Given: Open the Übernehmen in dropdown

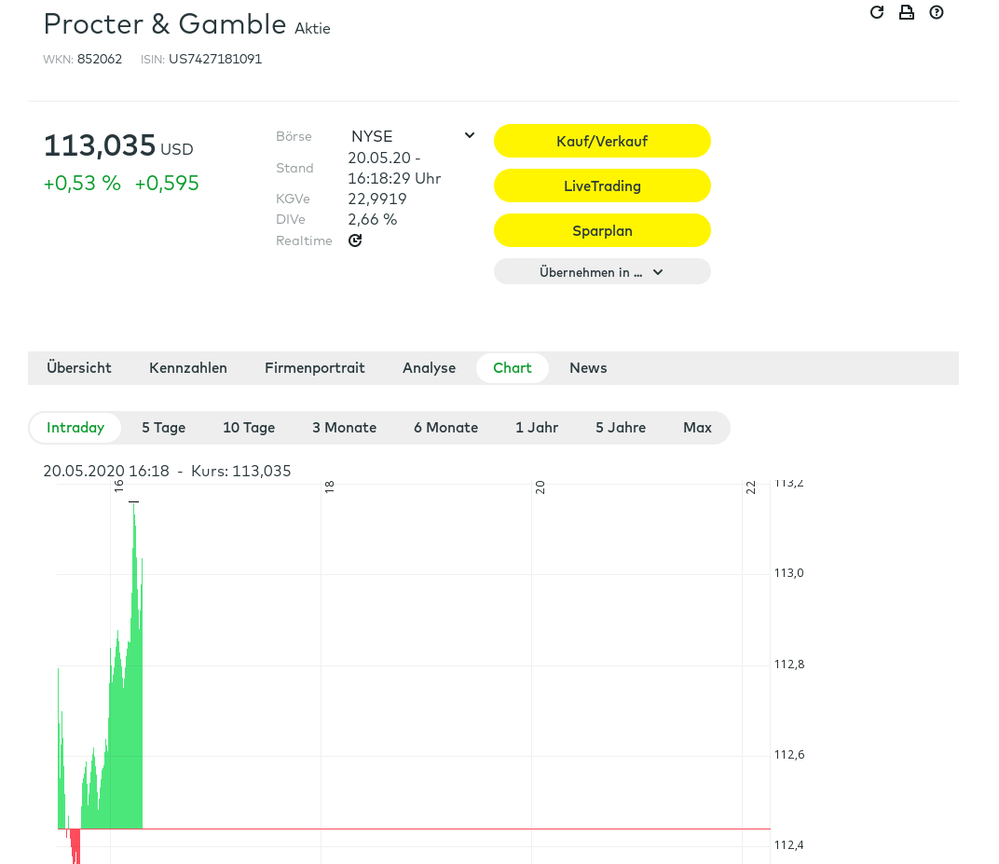Looking at the screenshot, I should 602,272.
